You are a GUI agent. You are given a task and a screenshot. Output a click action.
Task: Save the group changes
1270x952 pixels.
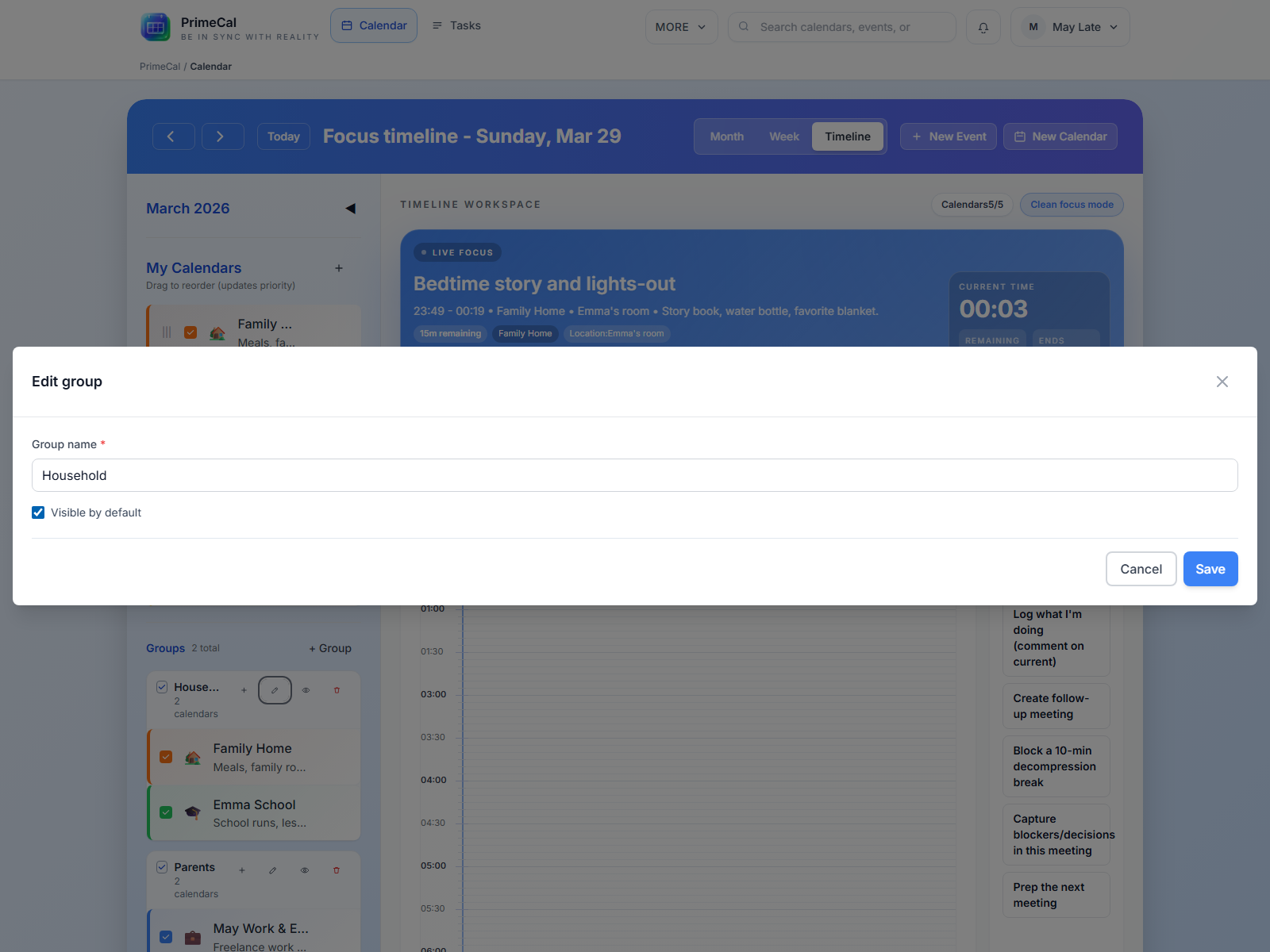click(x=1210, y=569)
